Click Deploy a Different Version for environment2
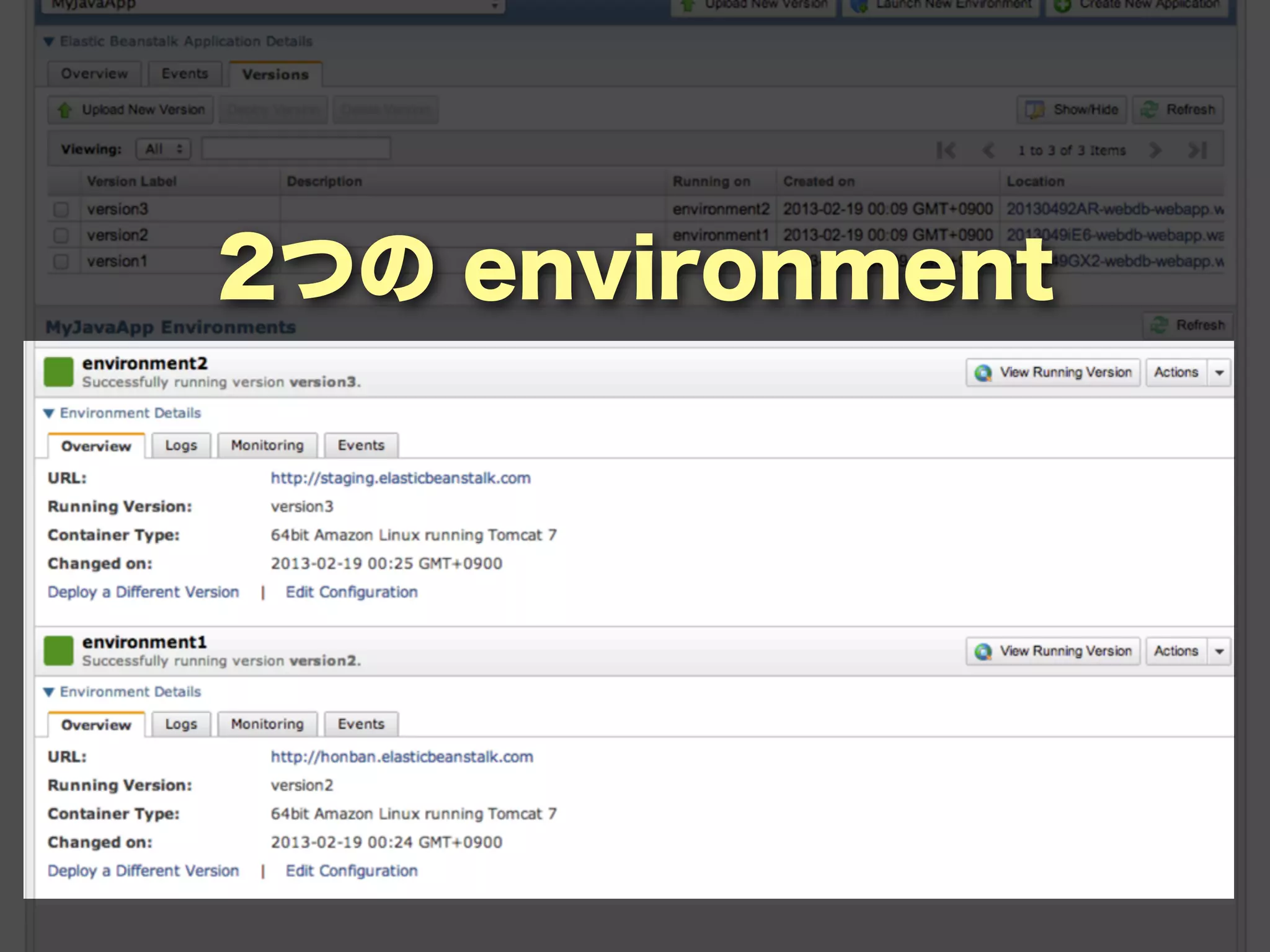 tap(143, 593)
